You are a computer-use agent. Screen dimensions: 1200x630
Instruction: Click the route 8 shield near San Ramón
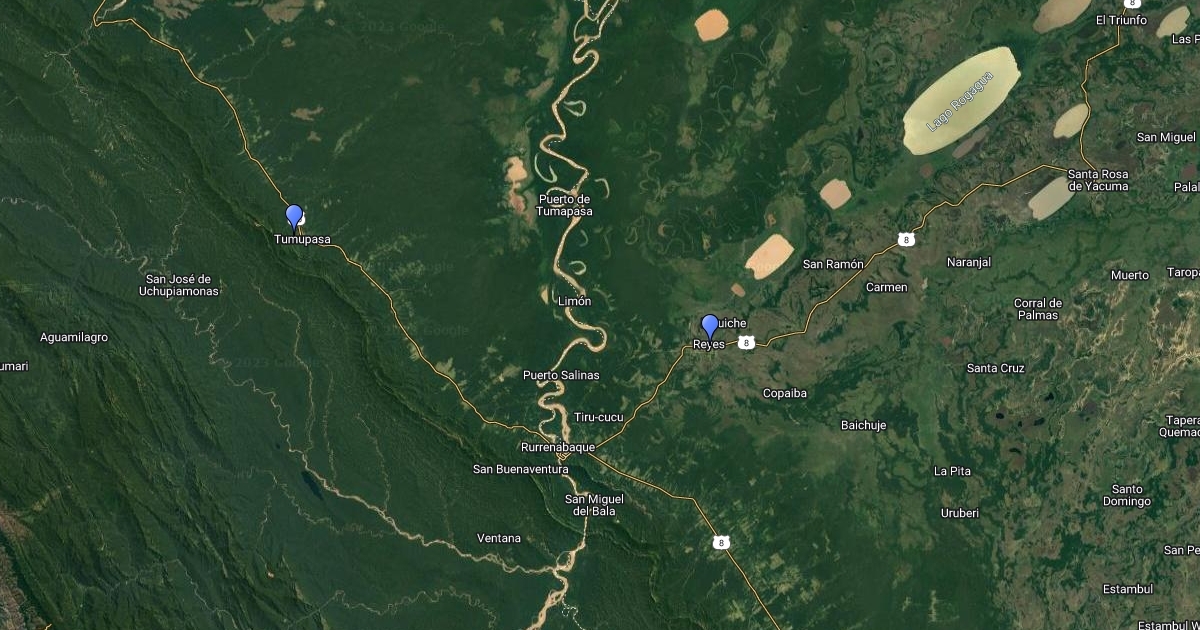click(x=905, y=239)
